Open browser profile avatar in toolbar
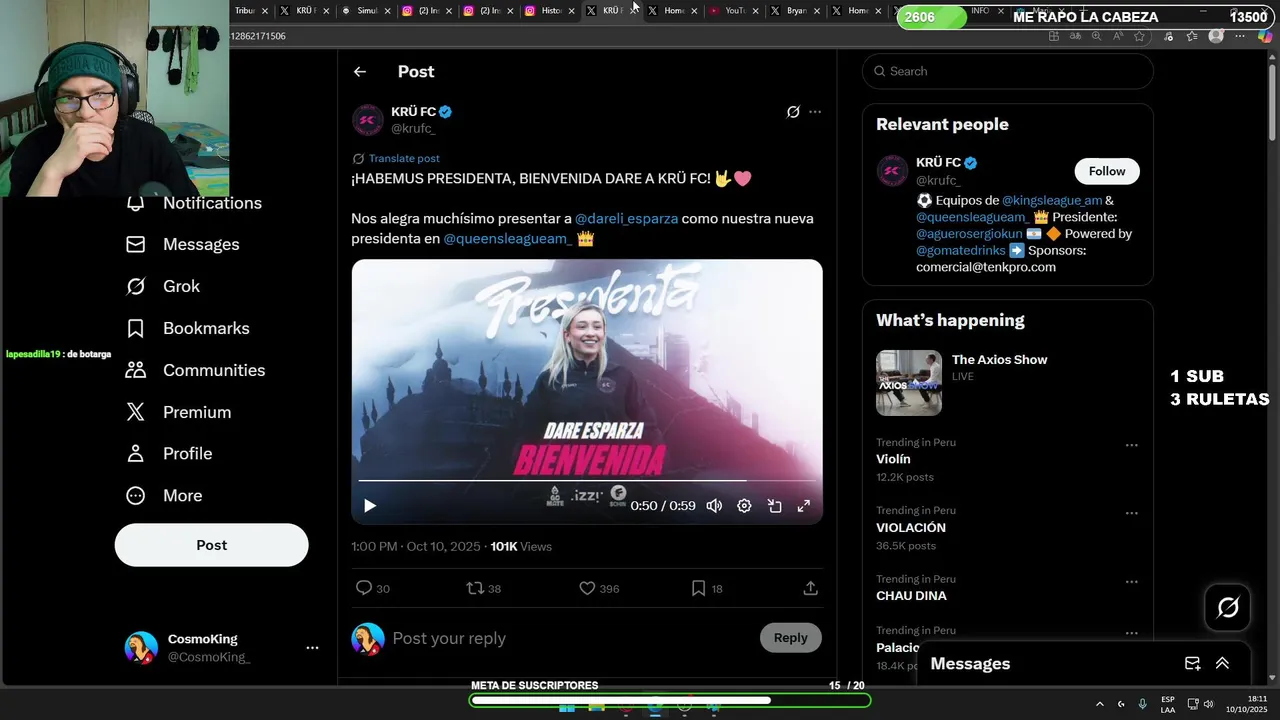The image size is (1280, 720). point(1216,36)
